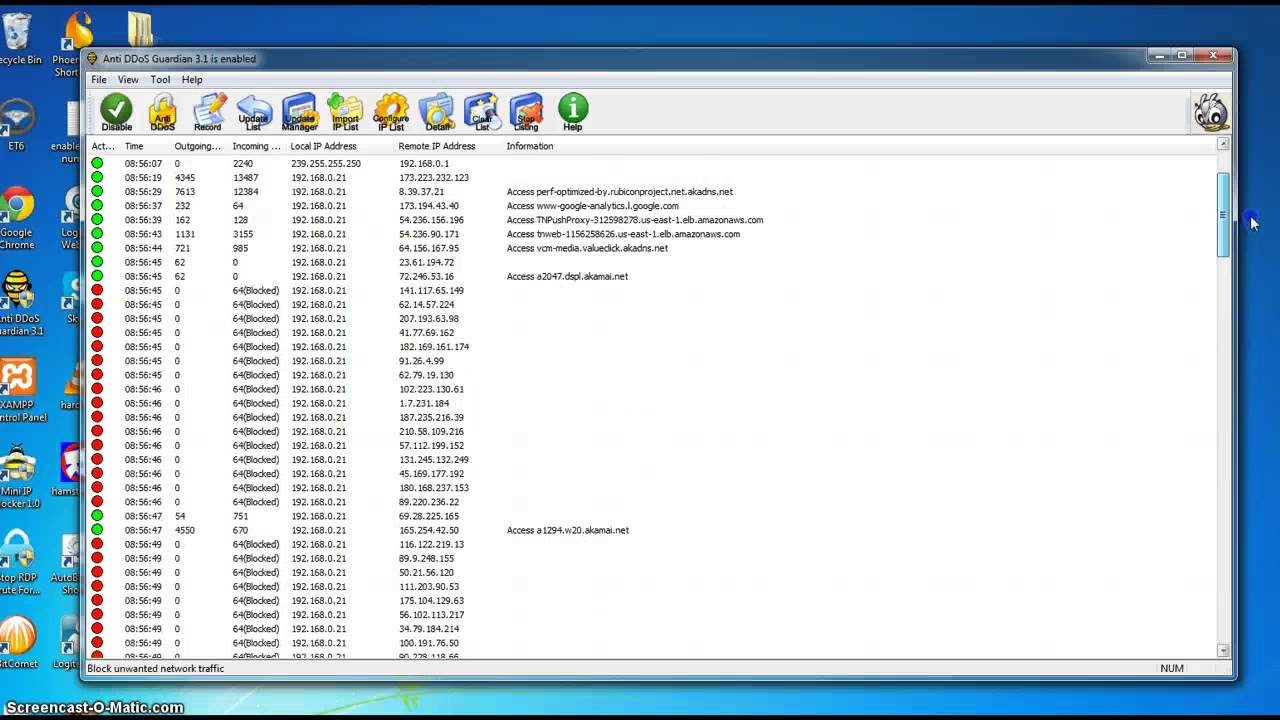Select row with remote IP 173.223.232.123
This screenshot has height=720, width=1280.
(x=653, y=177)
